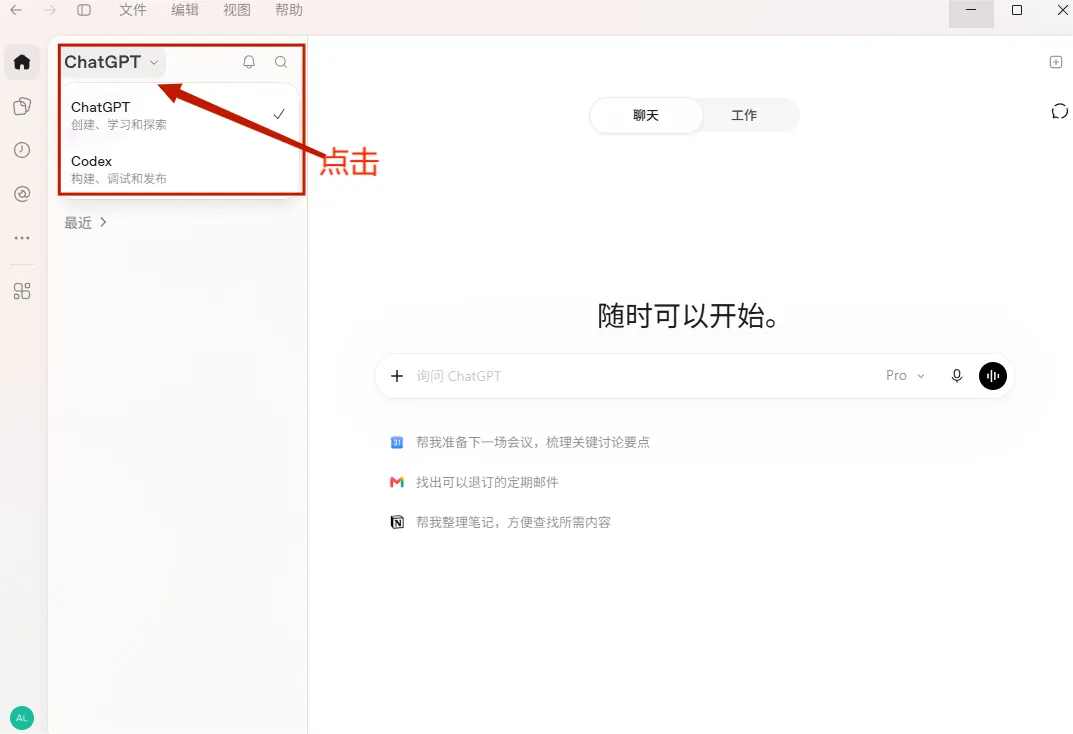Click the Gmail suggestion icon
Image resolution: width=1073 pixels, height=734 pixels.
pyautogui.click(x=397, y=482)
